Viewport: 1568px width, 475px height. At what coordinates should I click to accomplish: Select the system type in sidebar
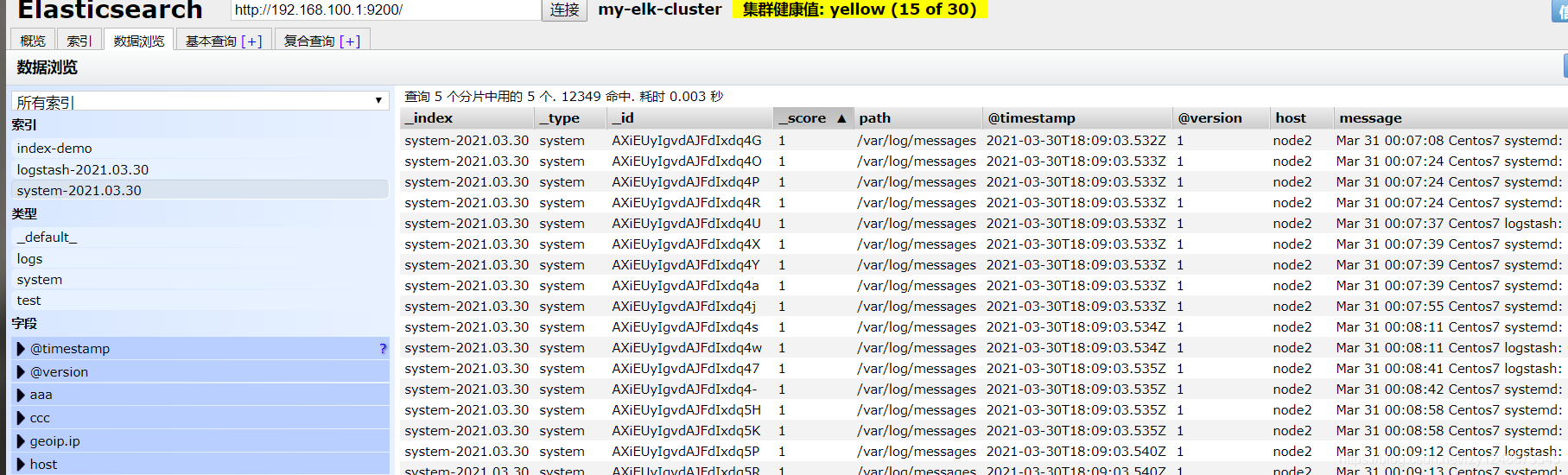[x=200, y=279]
